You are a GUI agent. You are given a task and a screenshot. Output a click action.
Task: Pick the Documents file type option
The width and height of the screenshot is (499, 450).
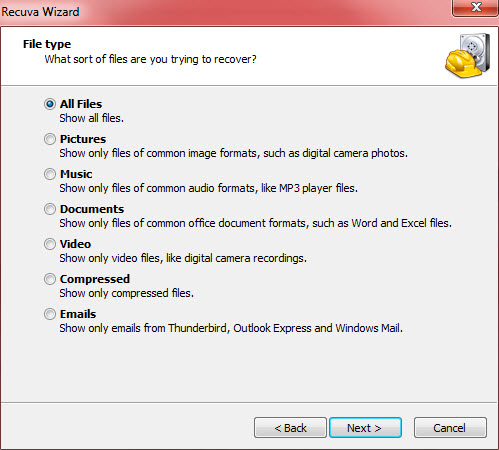50,209
